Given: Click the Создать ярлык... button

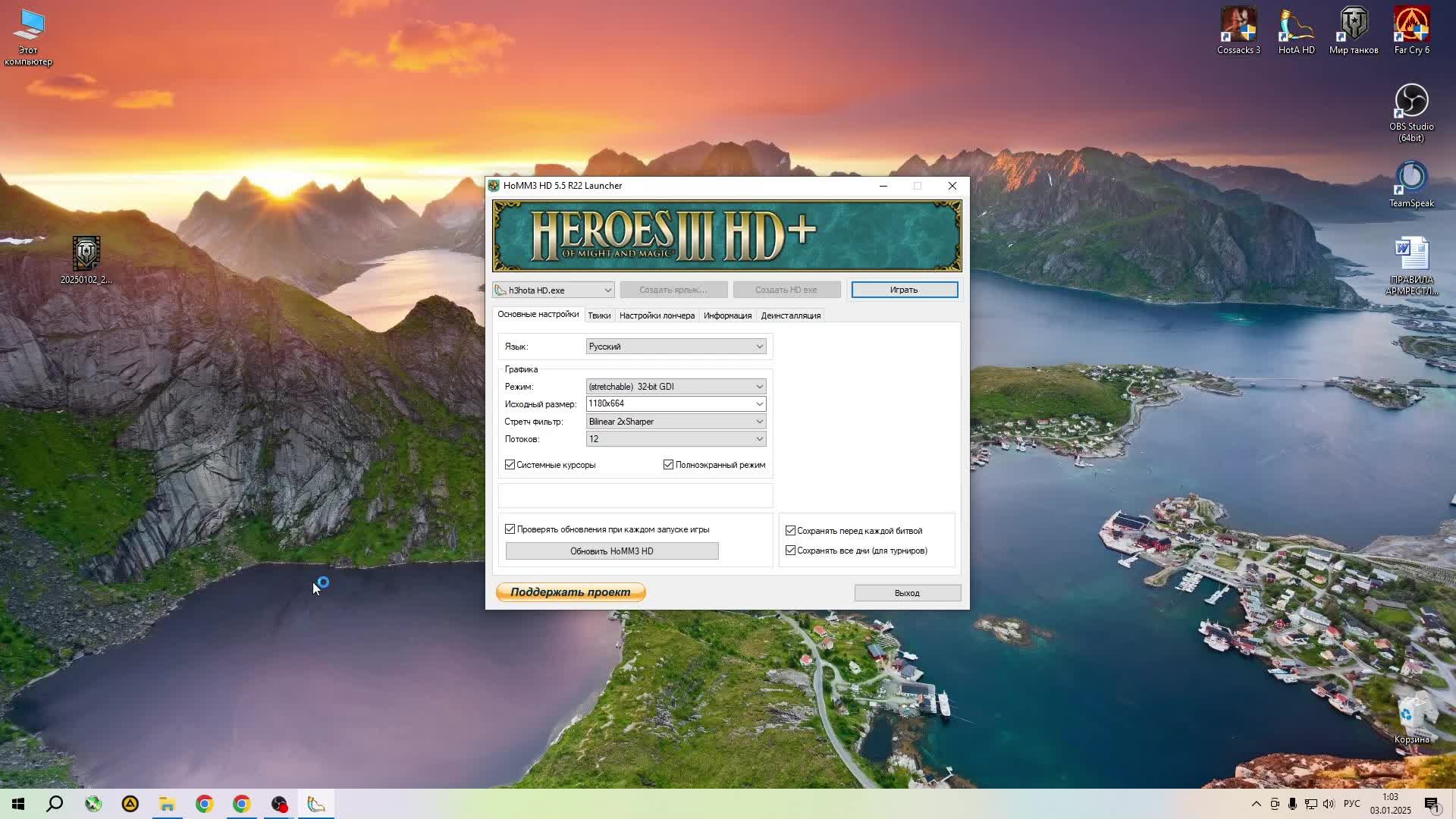Looking at the screenshot, I should coord(673,290).
